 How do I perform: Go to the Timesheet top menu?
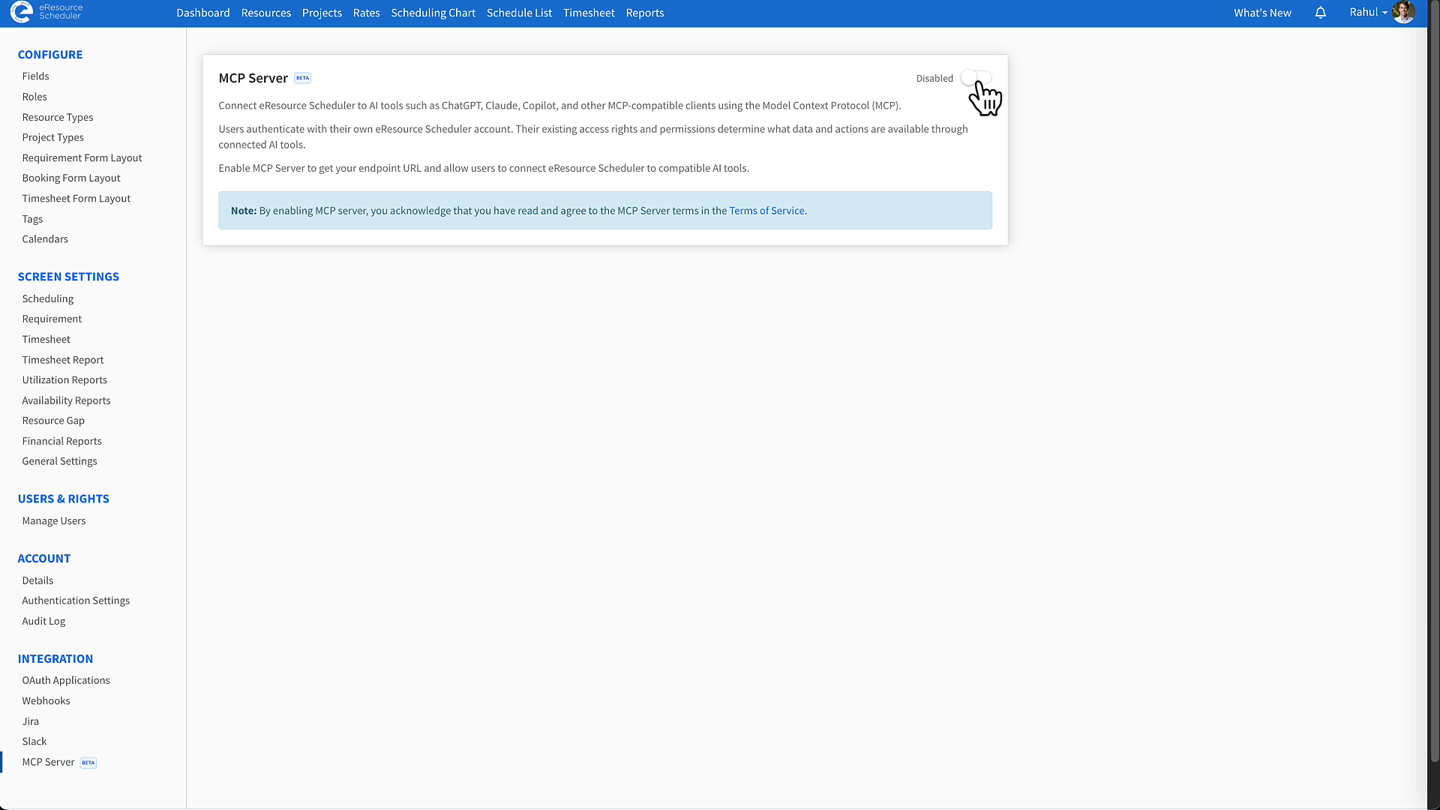(x=589, y=13)
